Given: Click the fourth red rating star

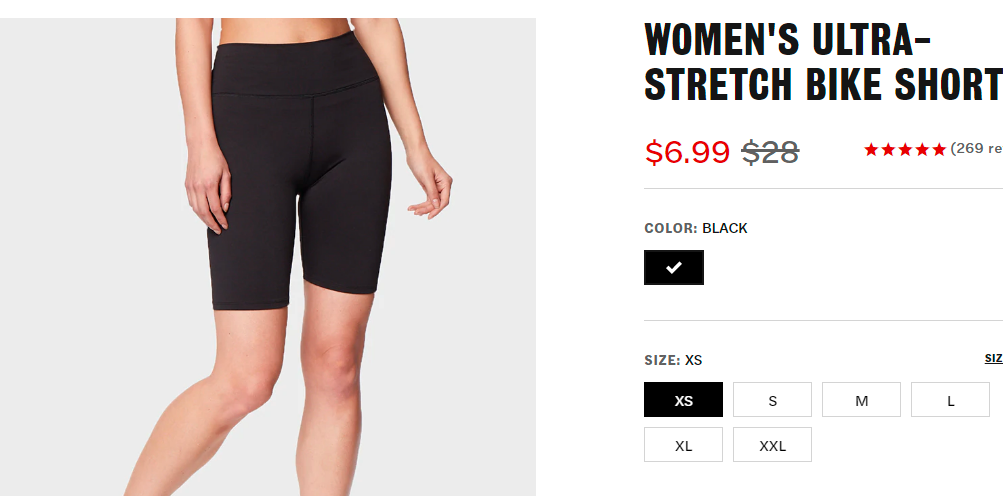Looking at the screenshot, I should point(922,150).
